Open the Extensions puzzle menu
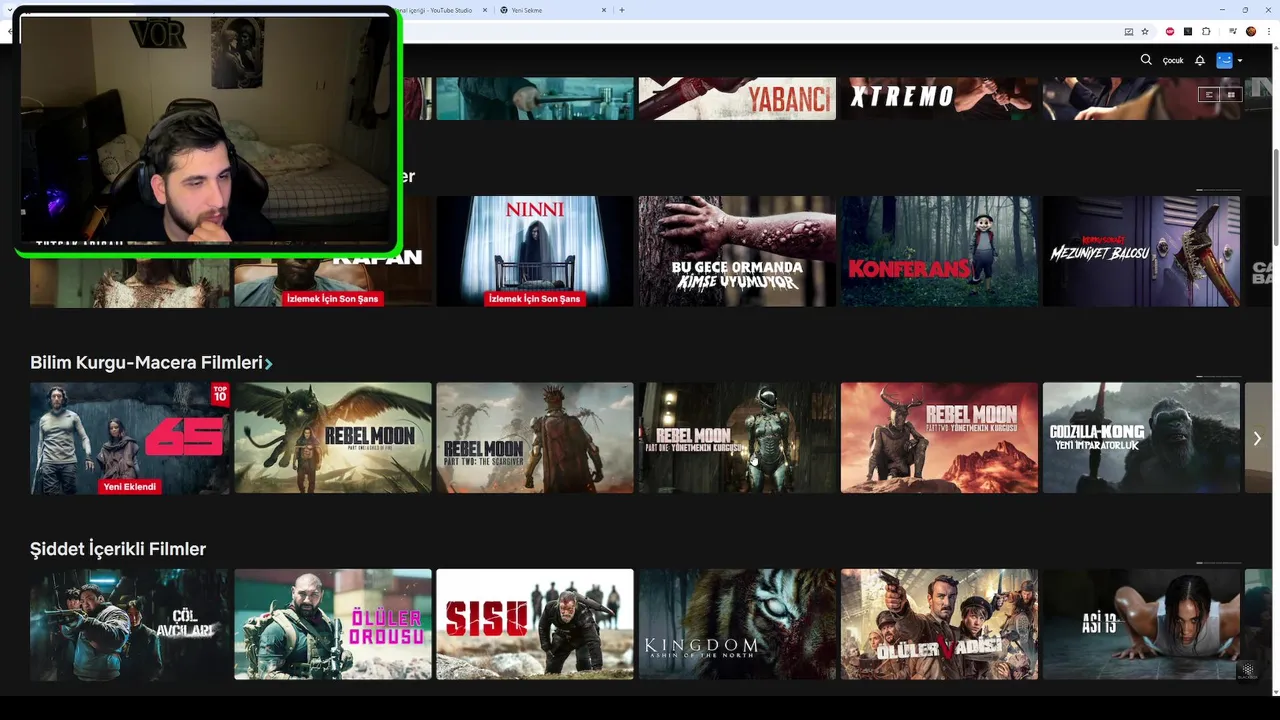The width and height of the screenshot is (1280, 720). [1206, 31]
